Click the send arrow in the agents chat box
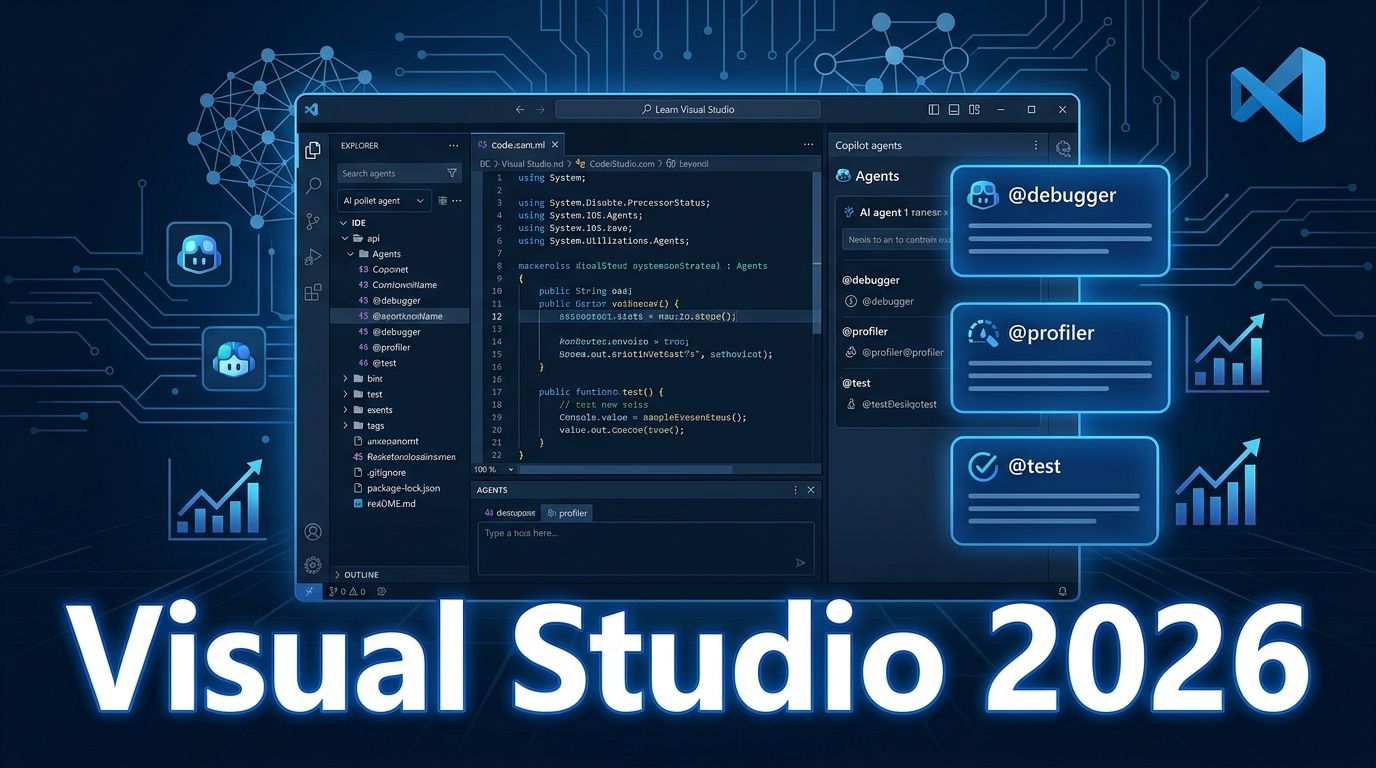The width and height of the screenshot is (1376, 768). pyautogui.click(x=800, y=563)
